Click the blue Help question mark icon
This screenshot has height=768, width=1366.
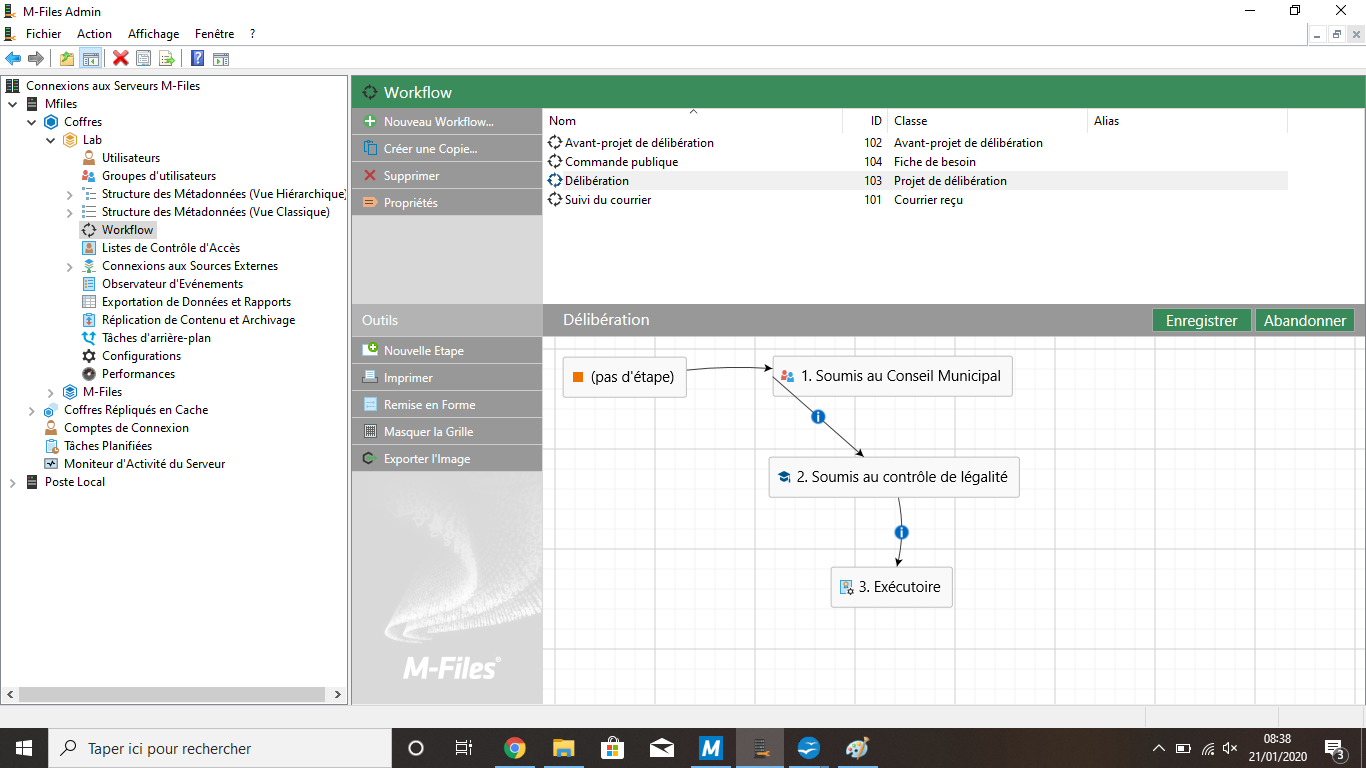(198, 59)
